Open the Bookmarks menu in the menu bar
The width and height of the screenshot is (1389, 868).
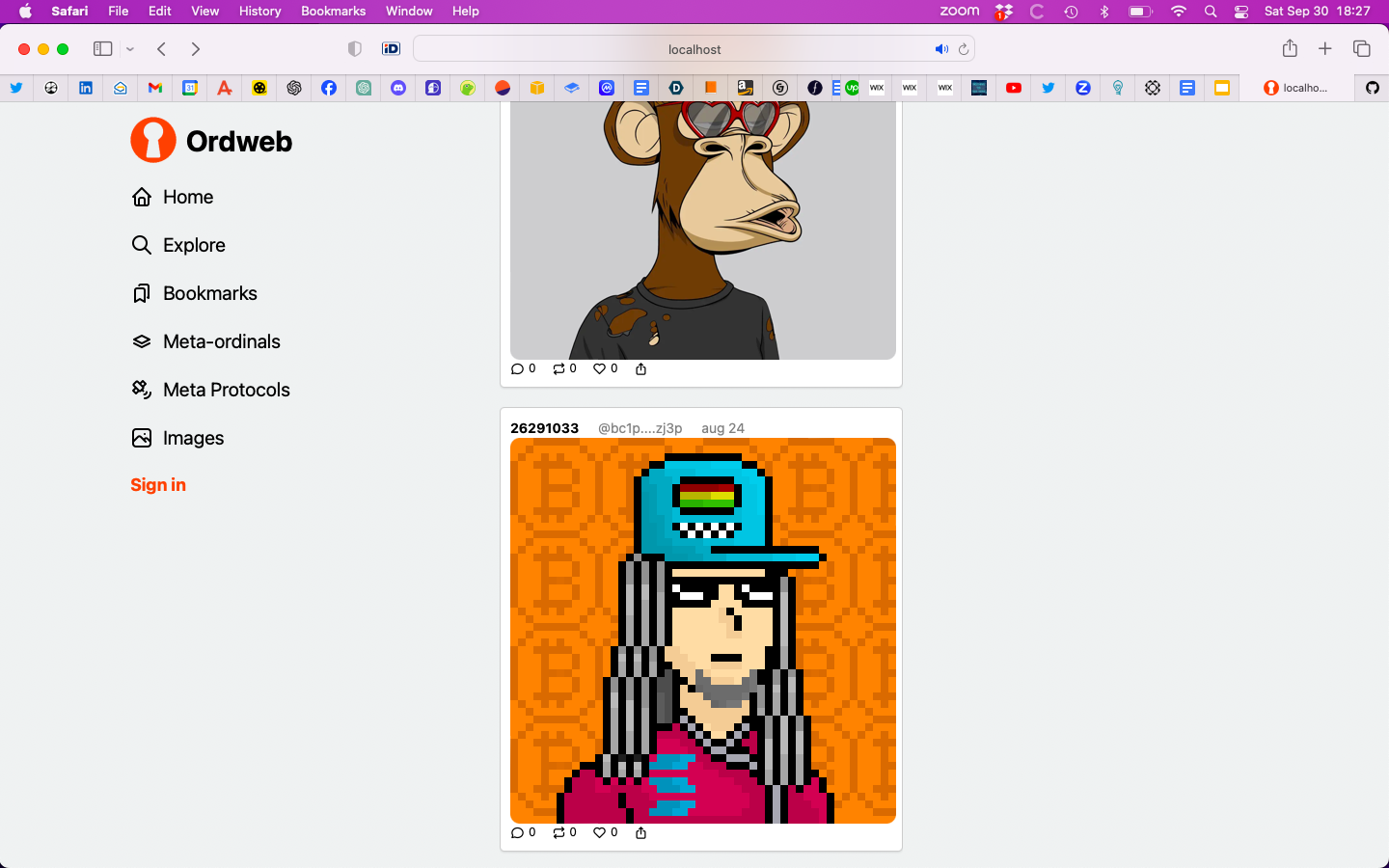pyautogui.click(x=333, y=11)
